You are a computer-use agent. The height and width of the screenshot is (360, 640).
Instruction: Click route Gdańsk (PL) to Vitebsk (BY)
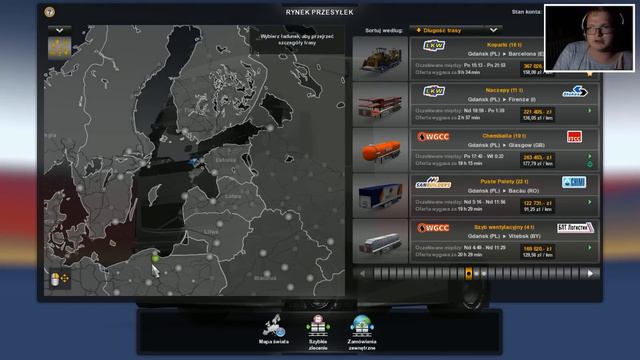tap(504, 236)
